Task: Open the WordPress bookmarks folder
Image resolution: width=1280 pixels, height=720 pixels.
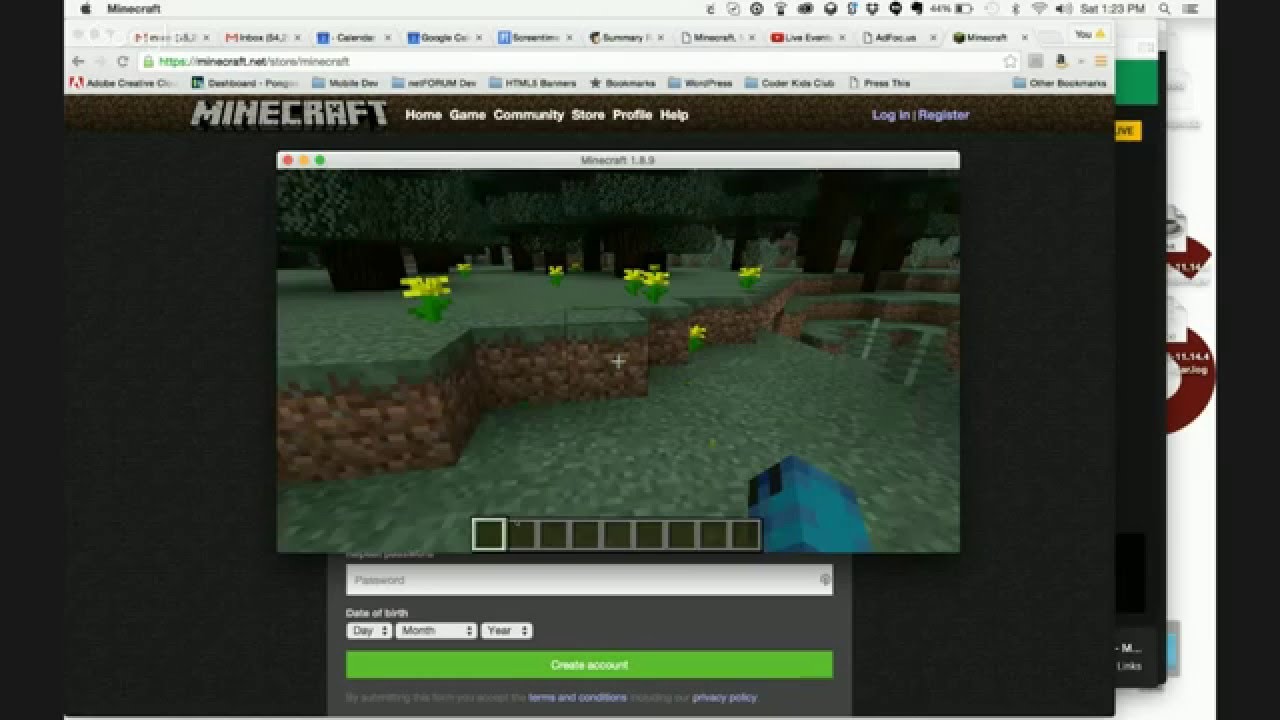Action: click(700, 83)
